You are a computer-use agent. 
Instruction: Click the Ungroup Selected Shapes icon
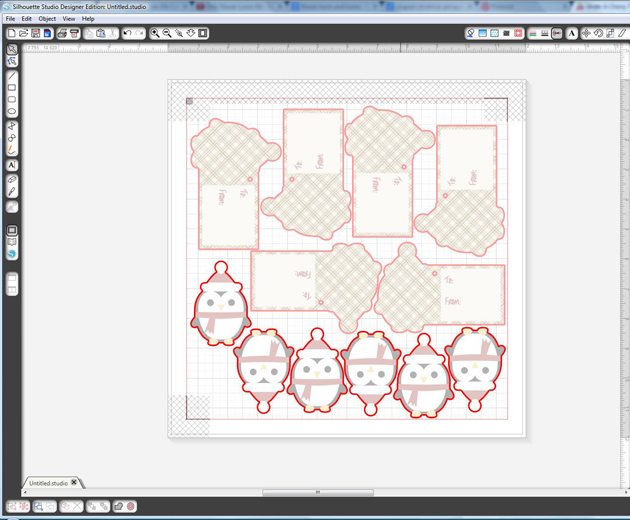click(x=24, y=506)
